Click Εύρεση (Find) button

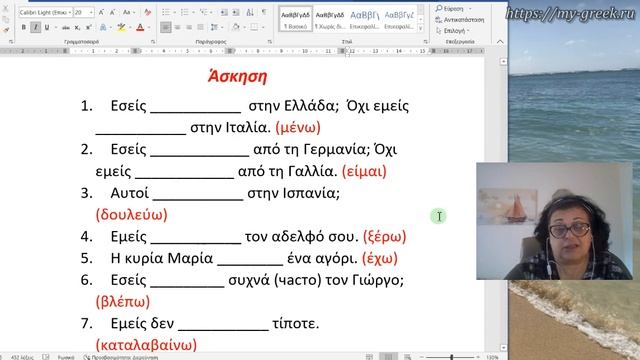450,9
